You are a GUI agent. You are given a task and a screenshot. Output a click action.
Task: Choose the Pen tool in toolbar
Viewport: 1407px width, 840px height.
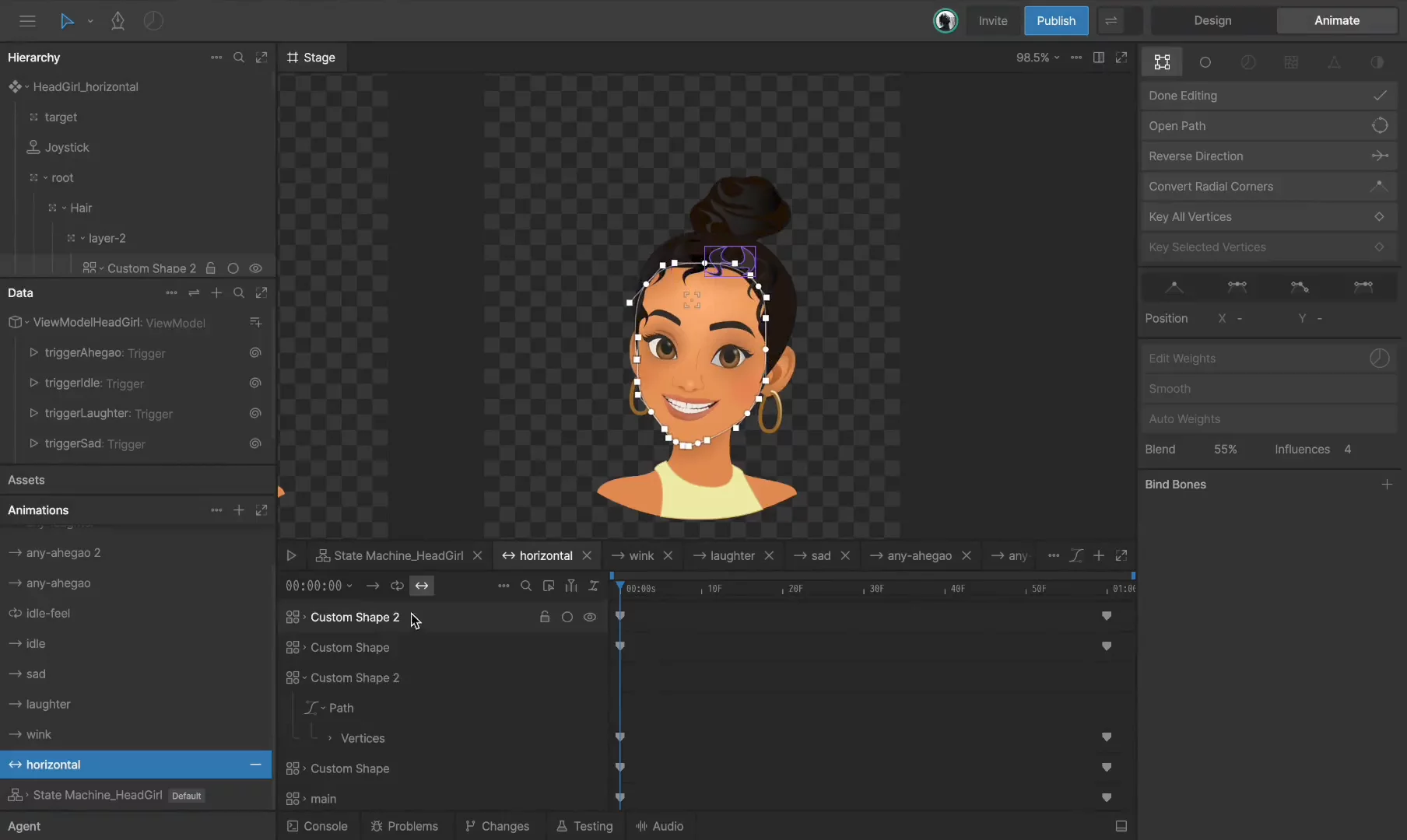click(x=118, y=21)
